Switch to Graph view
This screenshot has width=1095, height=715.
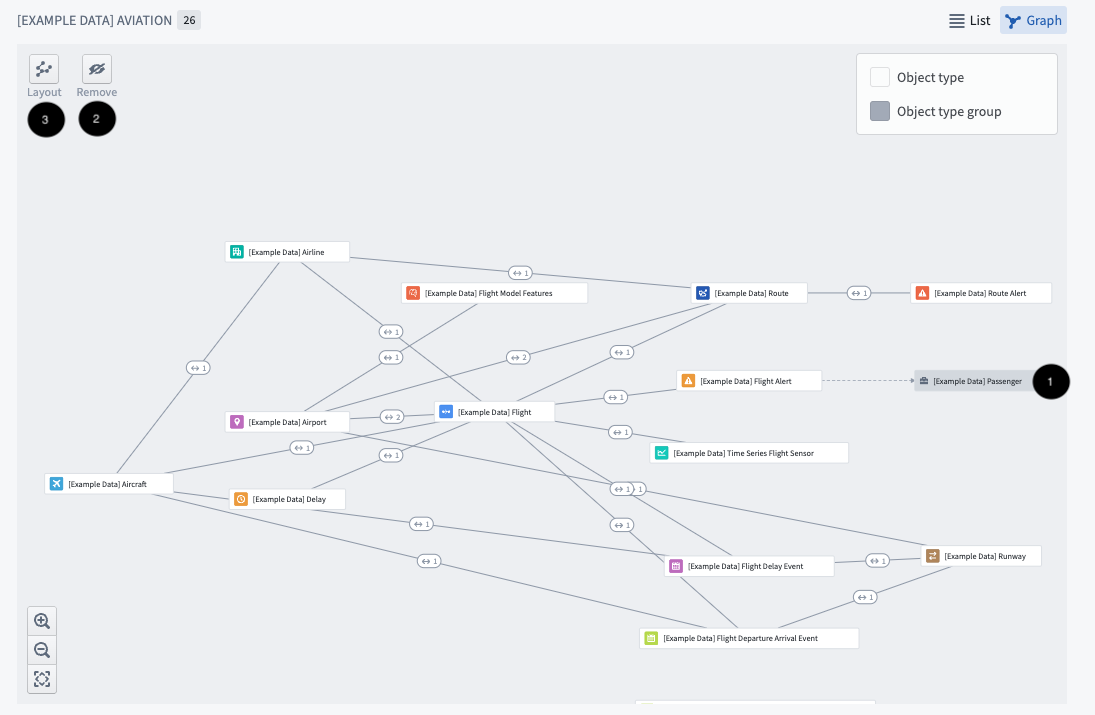pos(1033,20)
